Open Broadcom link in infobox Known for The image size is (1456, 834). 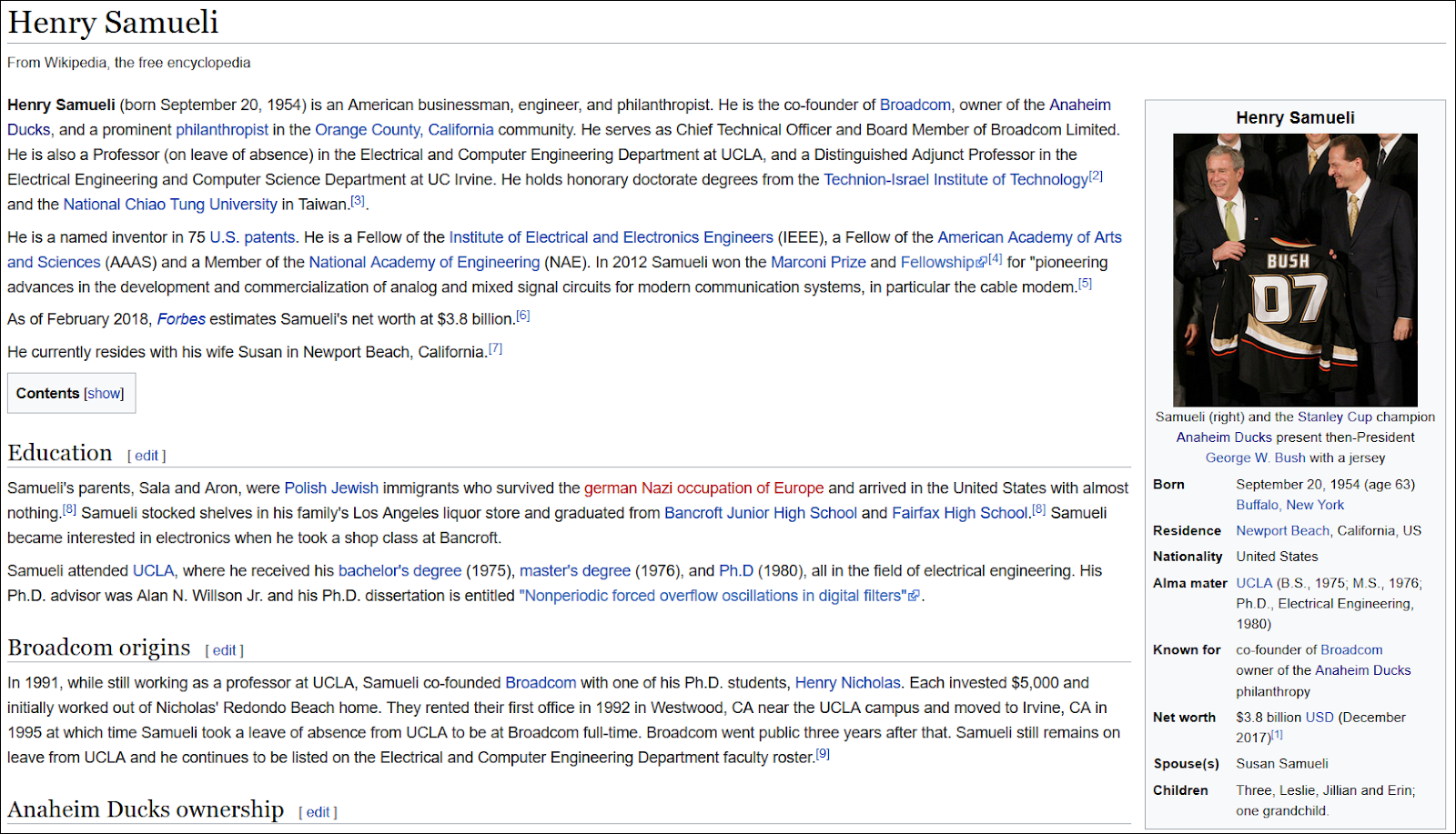tap(1351, 650)
